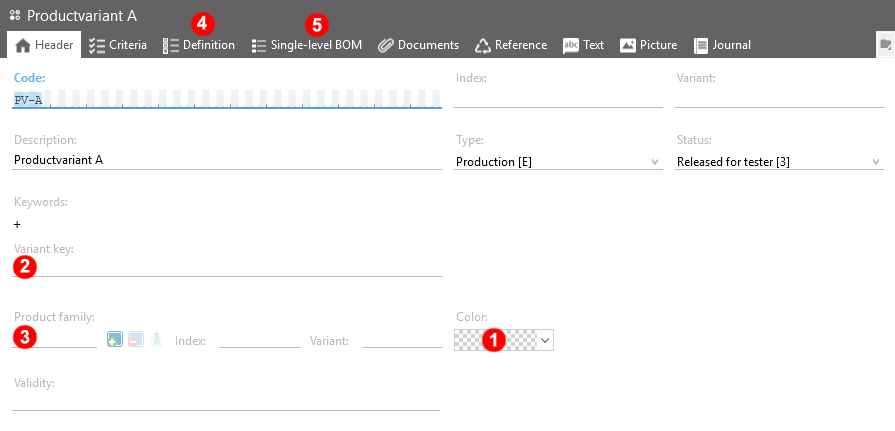Click the remove product family icon
This screenshot has height=431, width=895.
135,340
